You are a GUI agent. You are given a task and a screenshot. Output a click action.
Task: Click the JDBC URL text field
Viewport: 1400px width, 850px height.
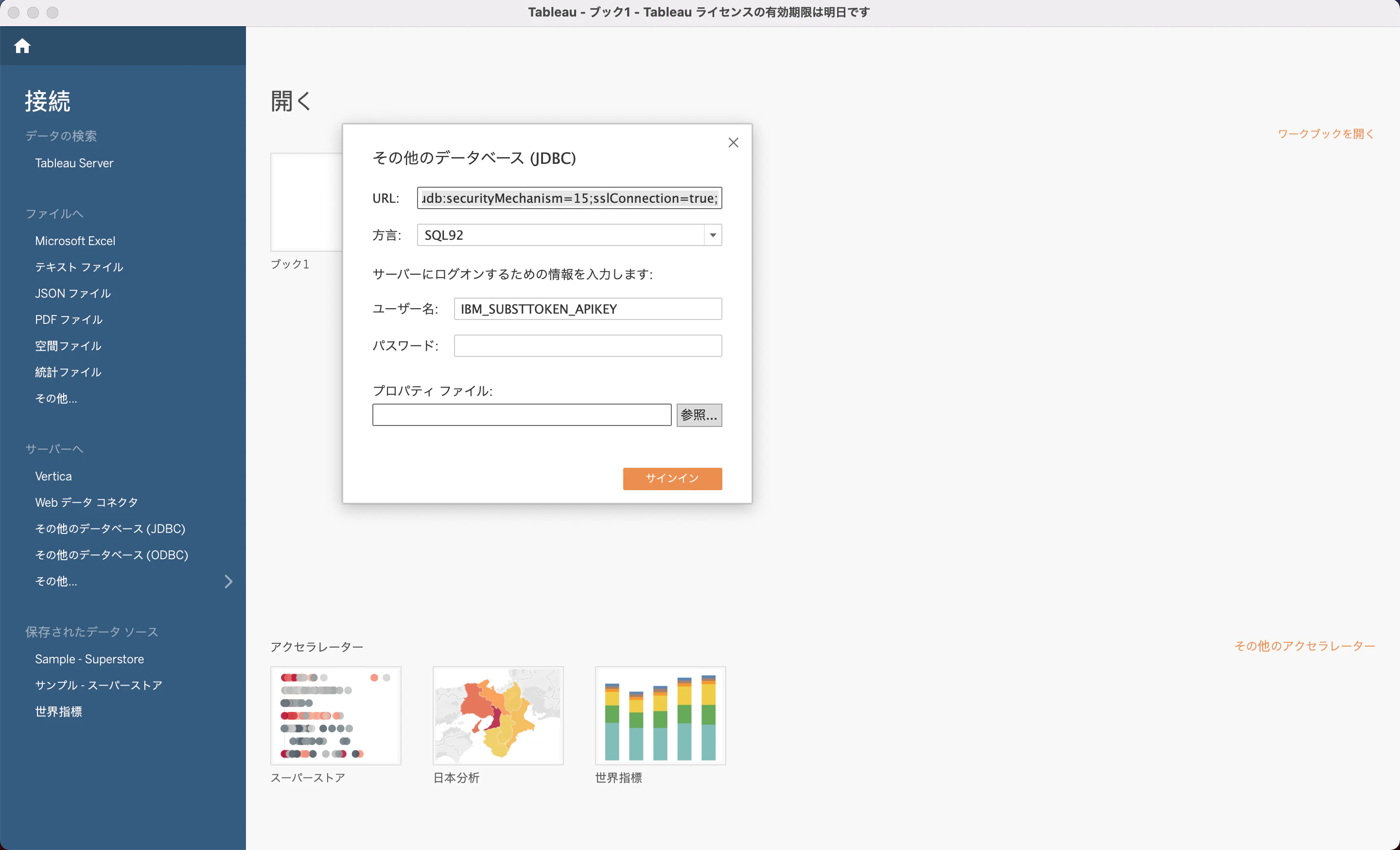point(569,198)
